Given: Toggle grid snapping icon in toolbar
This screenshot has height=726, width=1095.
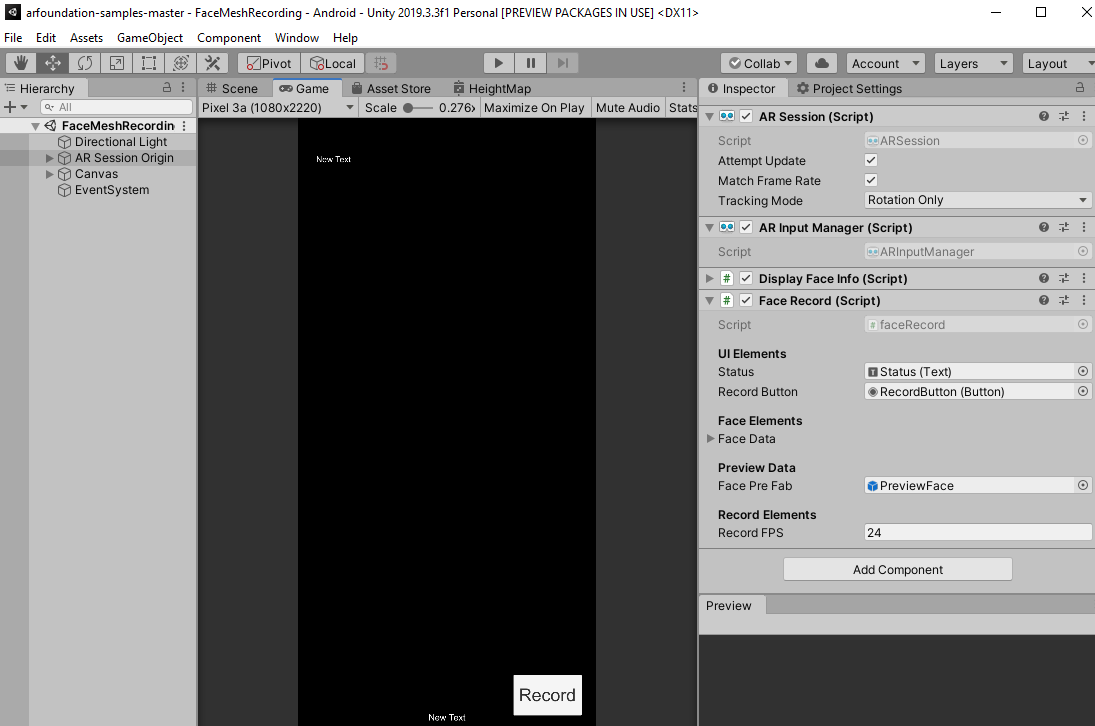Looking at the screenshot, I should [x=381, y=64].
